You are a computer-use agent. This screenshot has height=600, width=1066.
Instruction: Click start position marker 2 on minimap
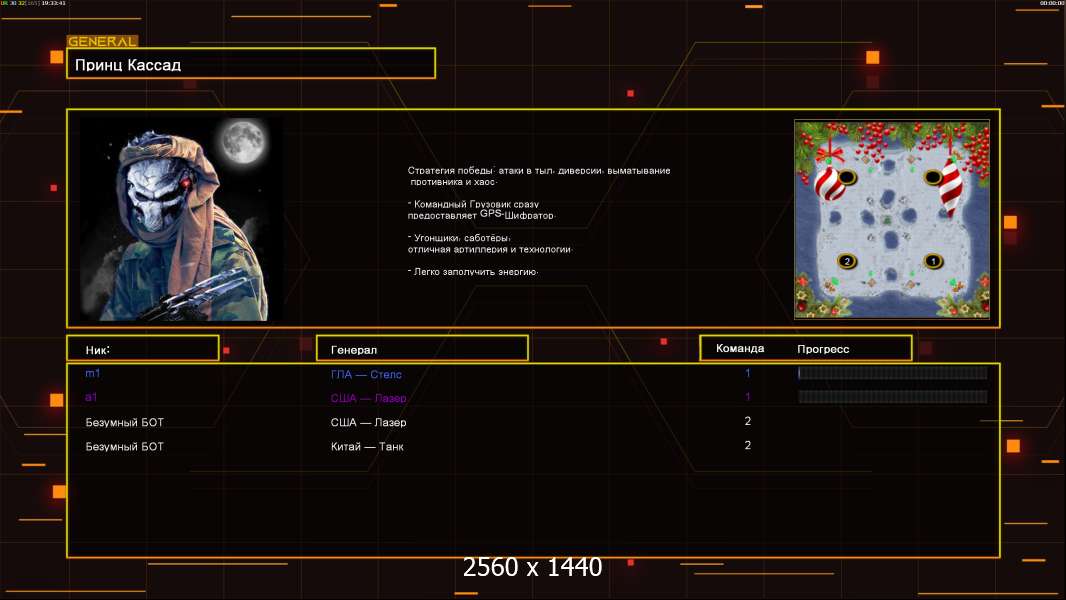click(x=846, y=261)
